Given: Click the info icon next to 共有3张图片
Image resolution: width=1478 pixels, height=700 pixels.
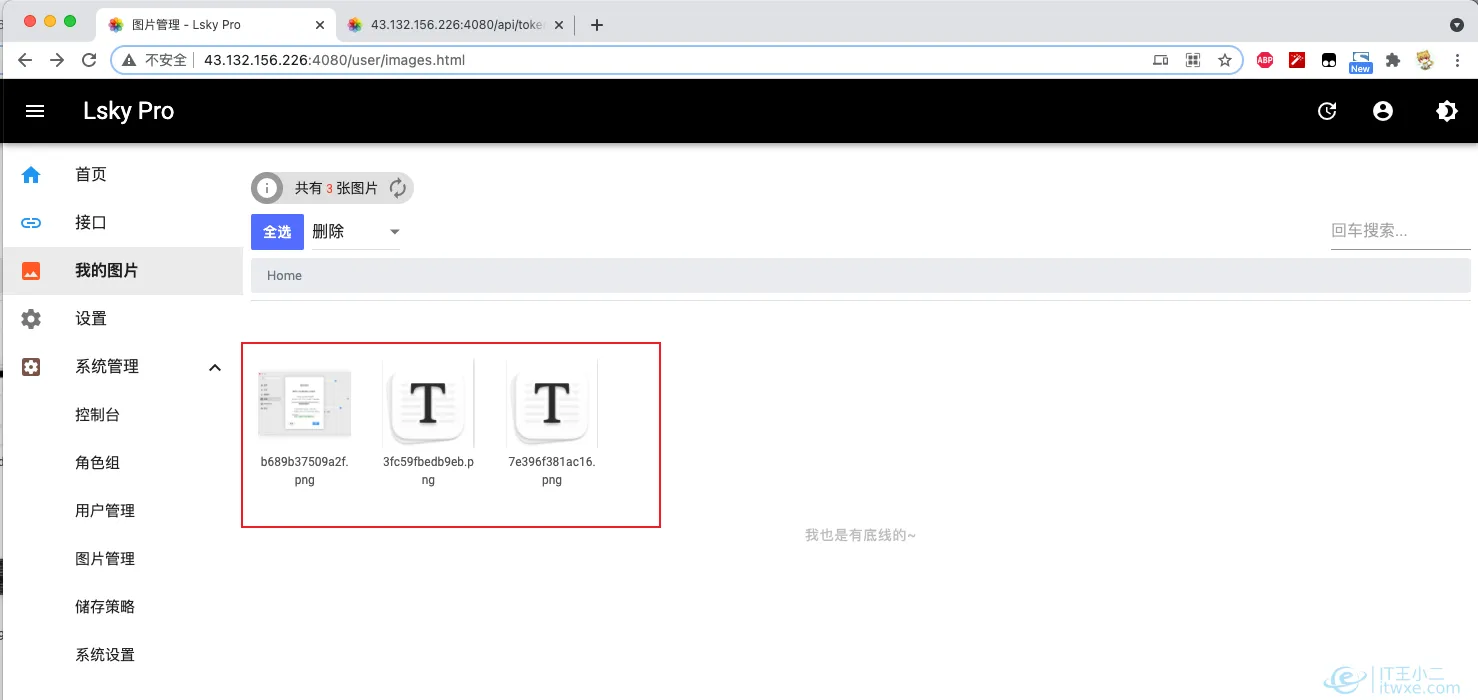Looking at the screenshot, I should point(267,188).
